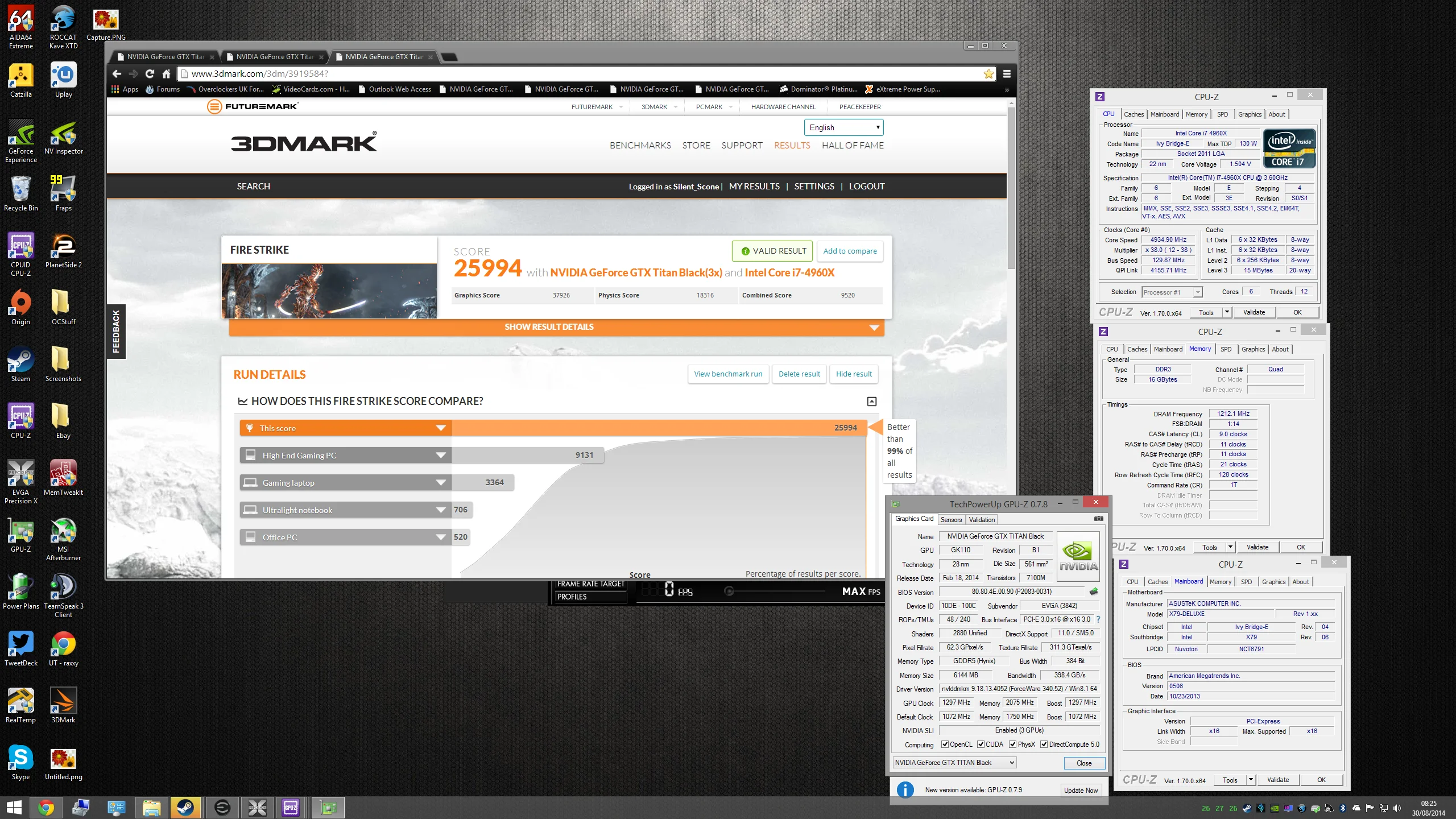The image size is (1456, 819).
Task: Open the GPU selection dropdown in GPU-Z
Action: pos(954,763)
